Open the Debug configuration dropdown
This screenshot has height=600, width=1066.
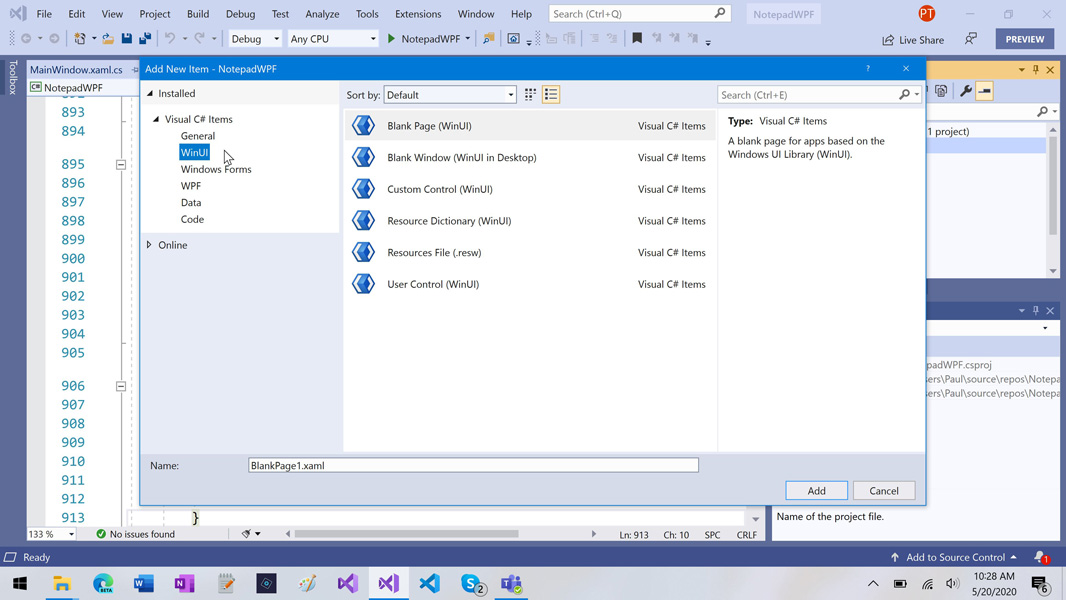[x=254, y=39]
